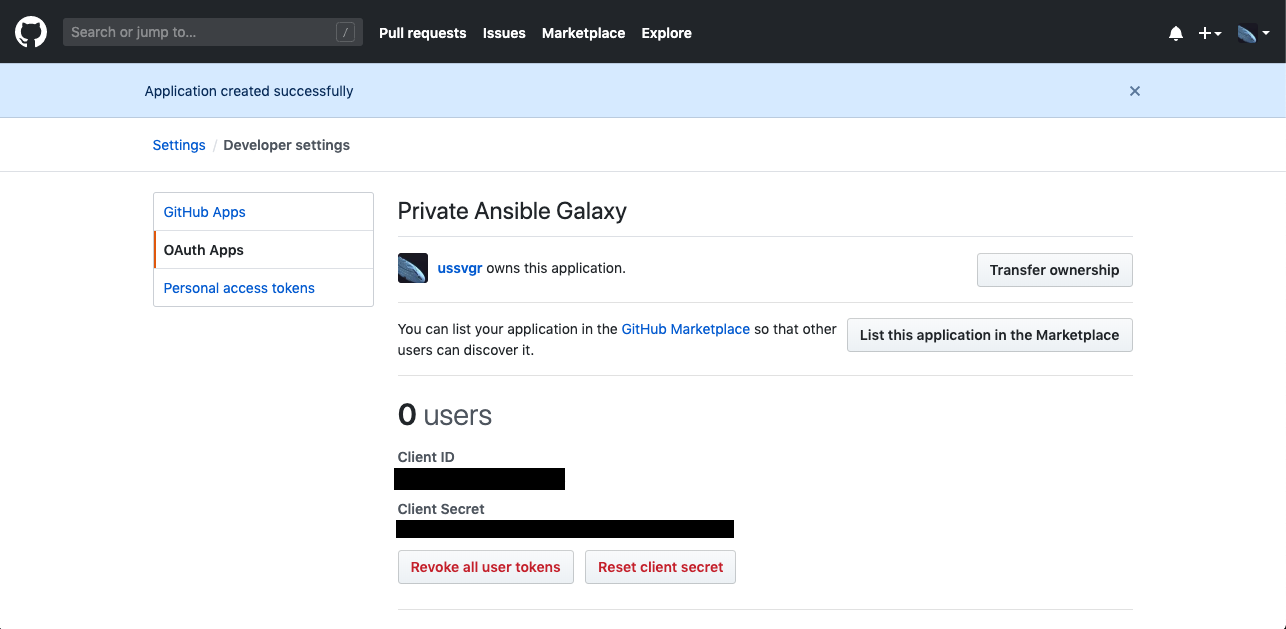Expand the user avatar profile menu

pos(1253,33)
